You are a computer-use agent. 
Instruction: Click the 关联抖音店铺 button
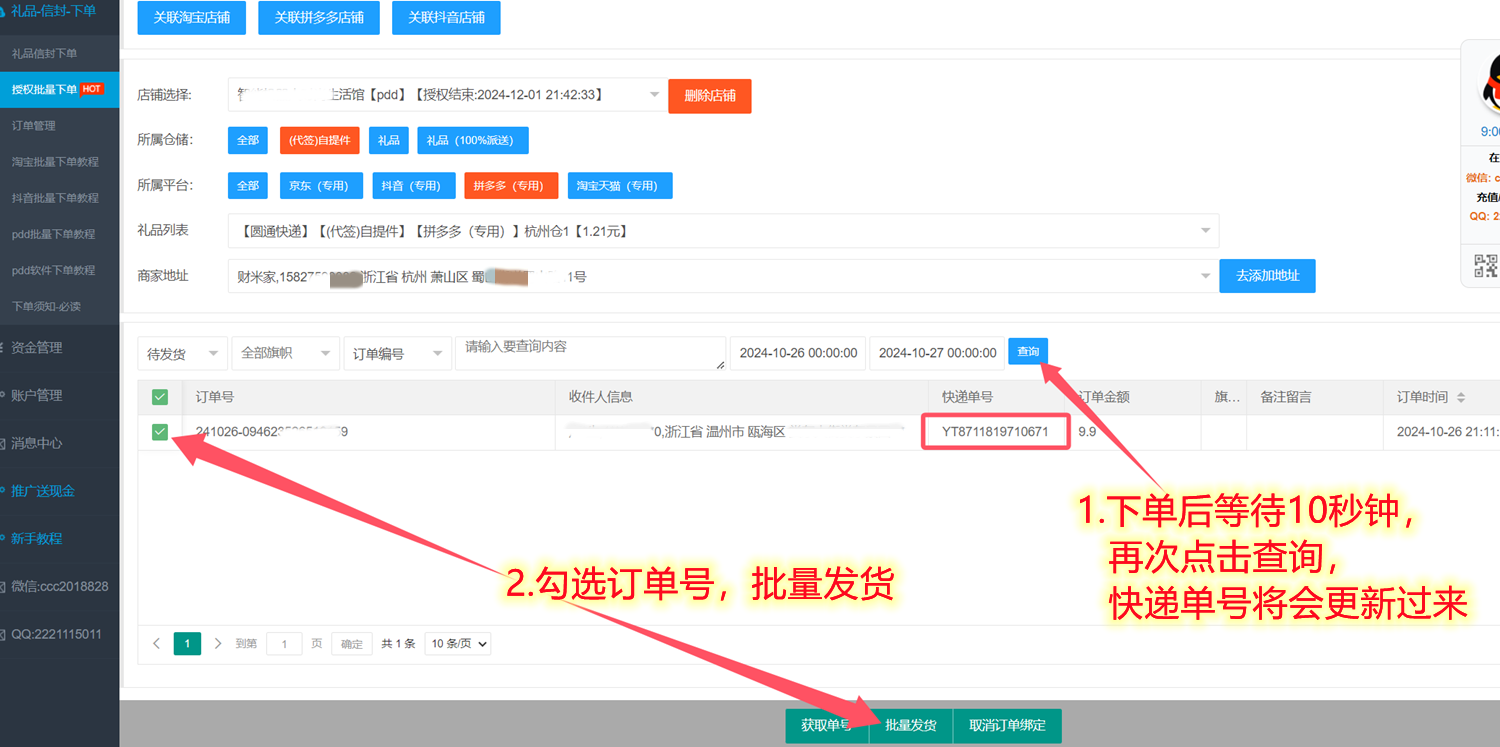coord(446,18)
